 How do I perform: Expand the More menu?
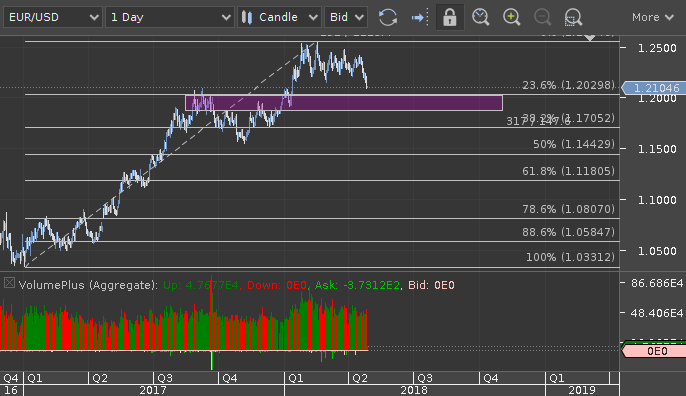652,17
